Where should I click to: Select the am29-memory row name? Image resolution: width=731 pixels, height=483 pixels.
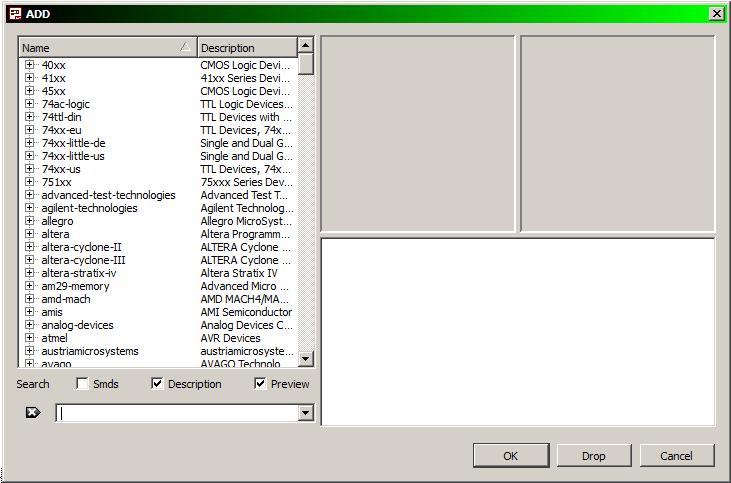pyautogui.click(x=75, y=286)
